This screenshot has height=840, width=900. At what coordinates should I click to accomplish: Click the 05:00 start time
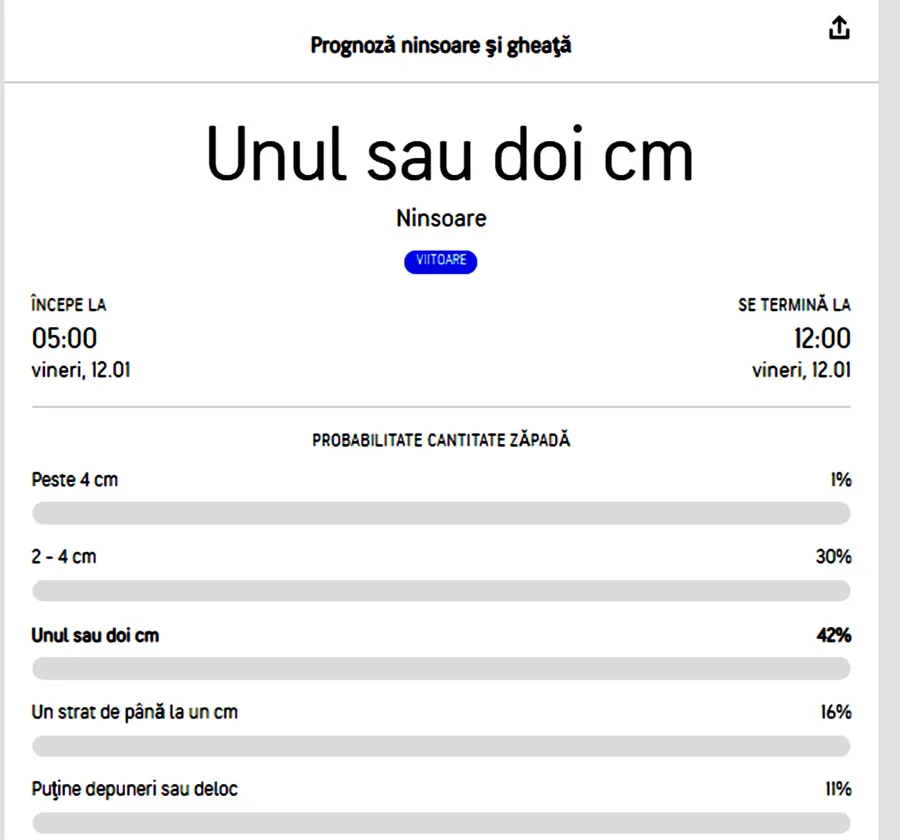tap(65, 338)
